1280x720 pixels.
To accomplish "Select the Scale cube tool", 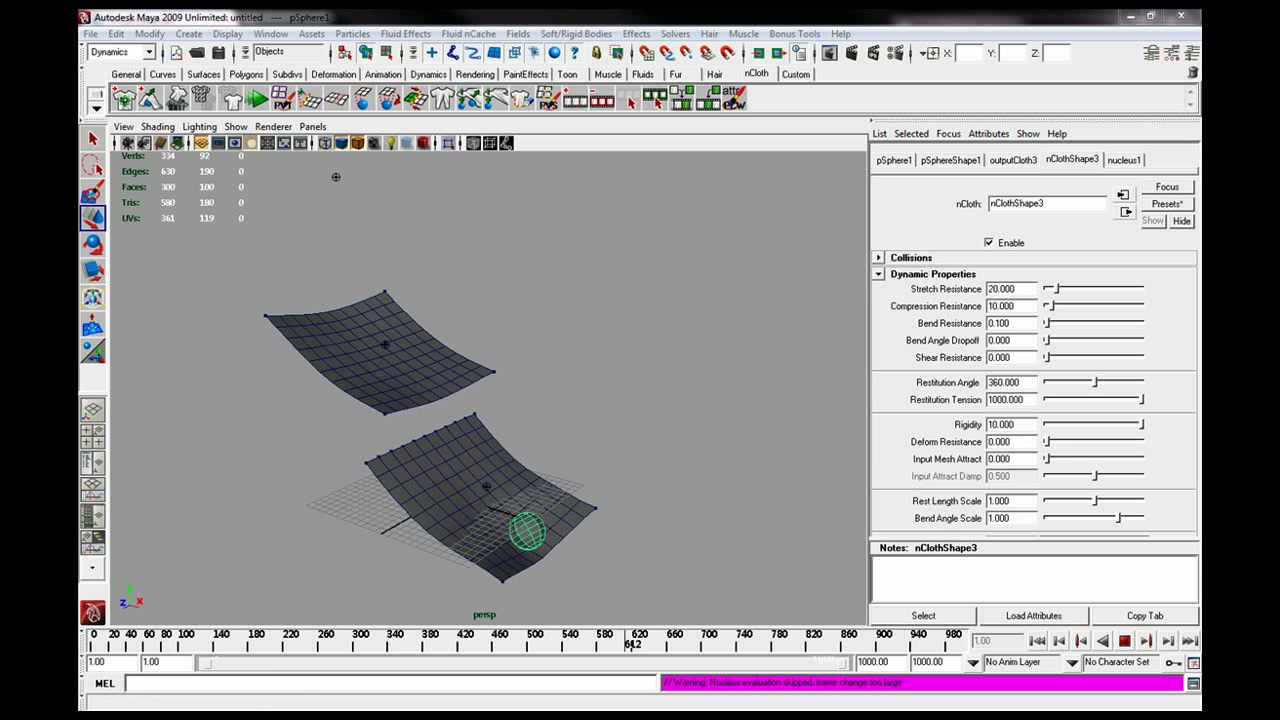I will pyautogui.click(x=93, y=270).
